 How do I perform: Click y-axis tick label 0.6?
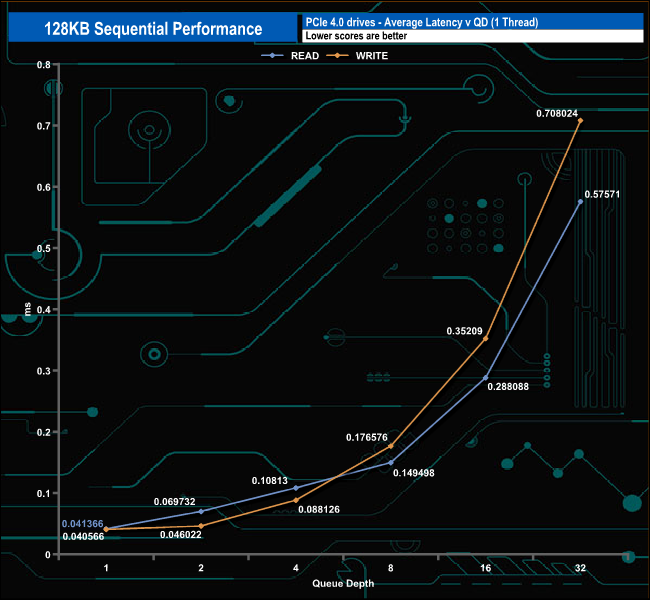point(44,187)
